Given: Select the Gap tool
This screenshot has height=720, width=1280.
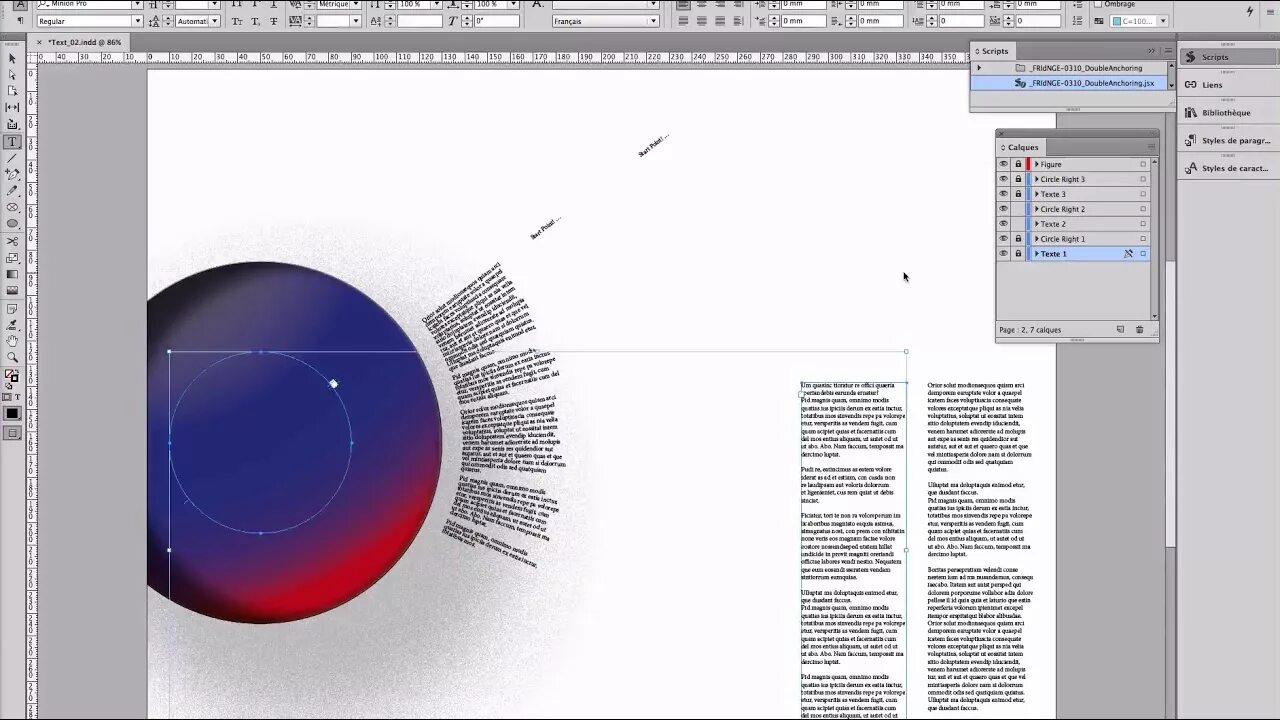Looking at the screenshot, I should pyautogui.click(x=12, y=107).
